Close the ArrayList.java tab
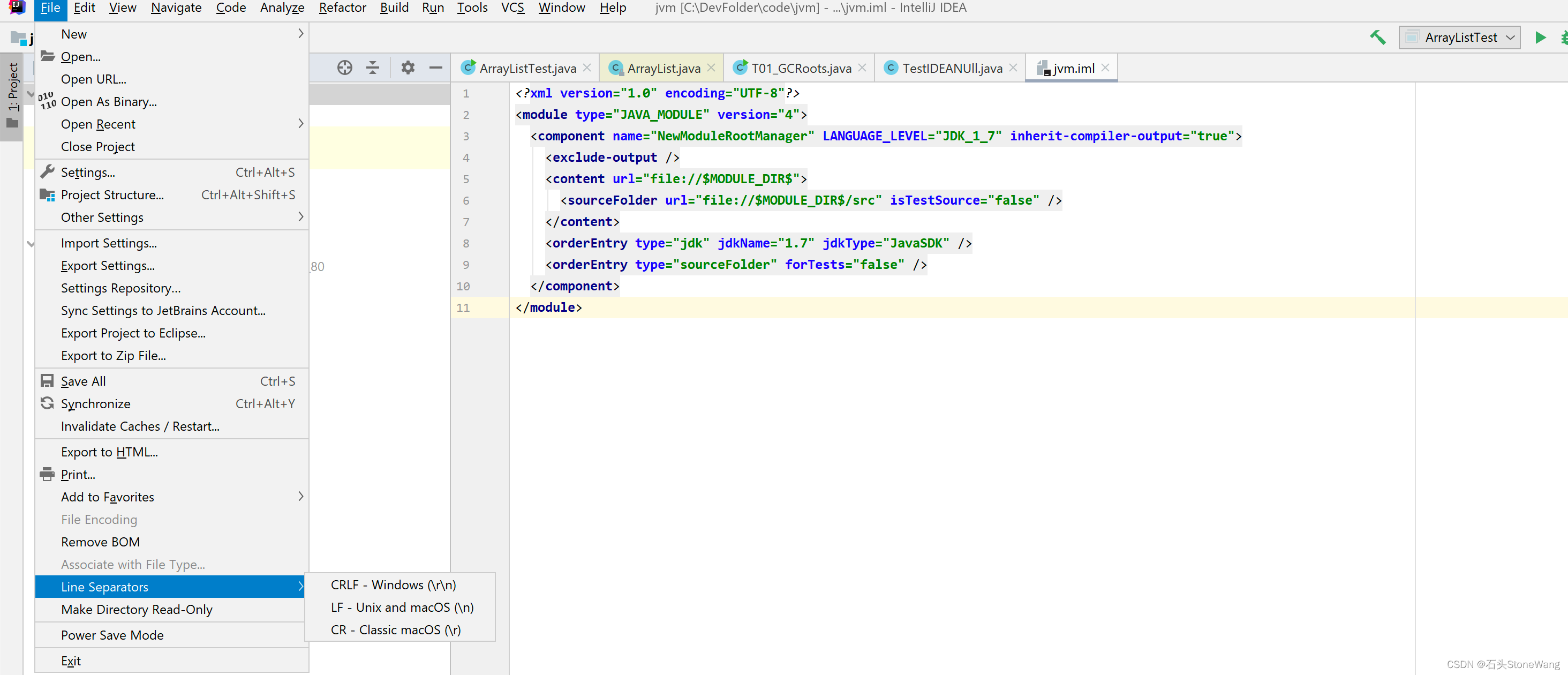The width and height of the screenshot is (1568, 675). [711, 67]
